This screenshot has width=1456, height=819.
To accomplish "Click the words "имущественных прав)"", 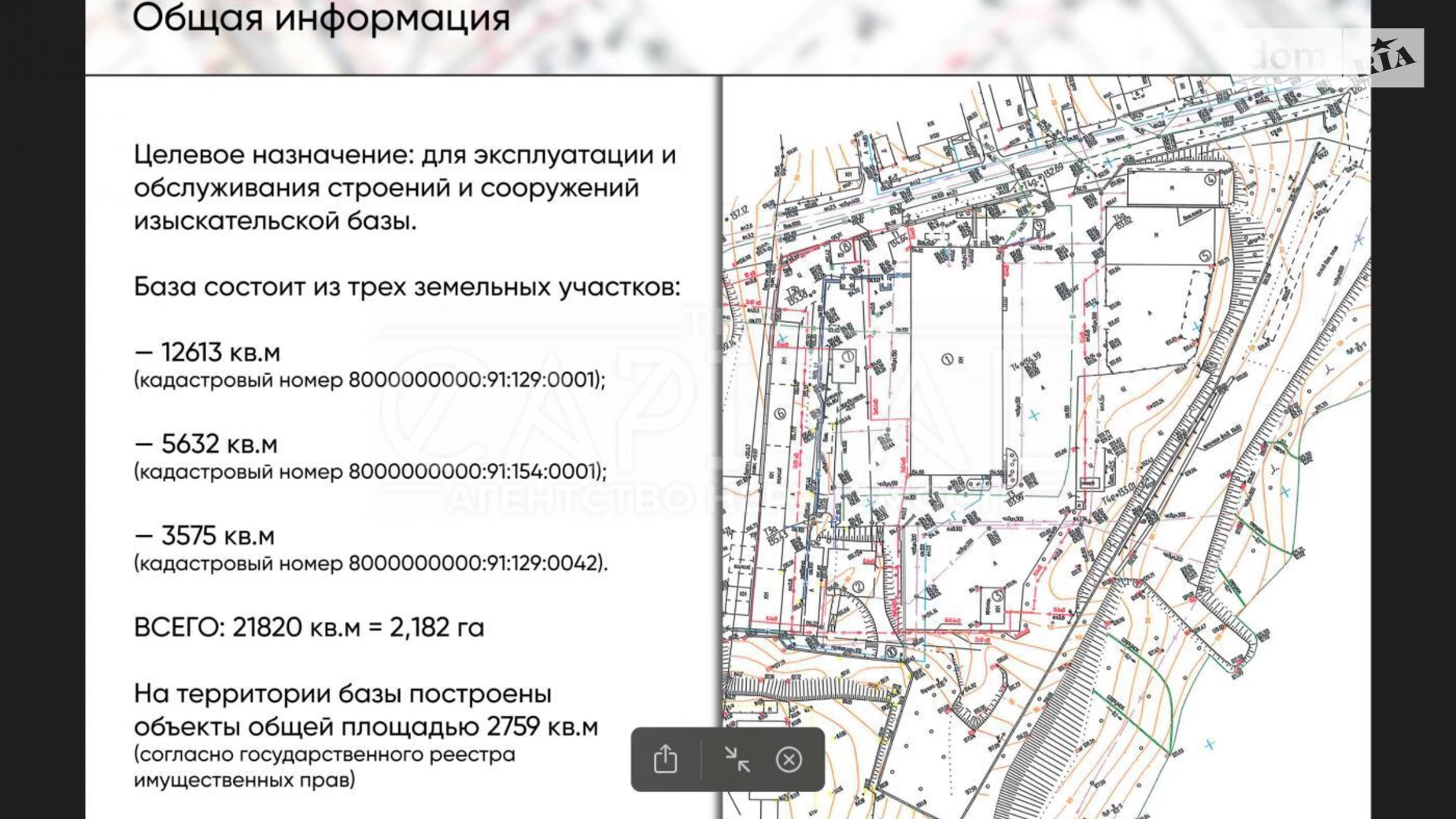I will pos(244,780).
